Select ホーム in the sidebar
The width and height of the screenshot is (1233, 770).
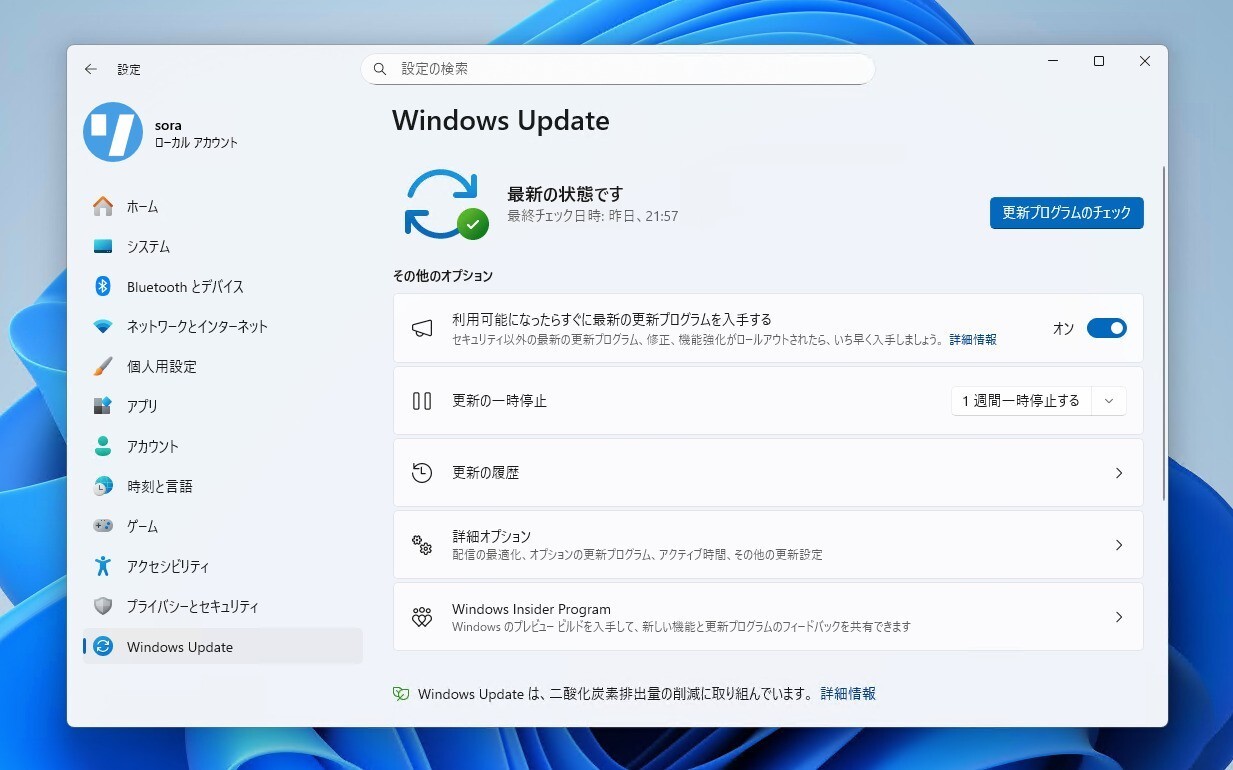[x=223, y=206]
